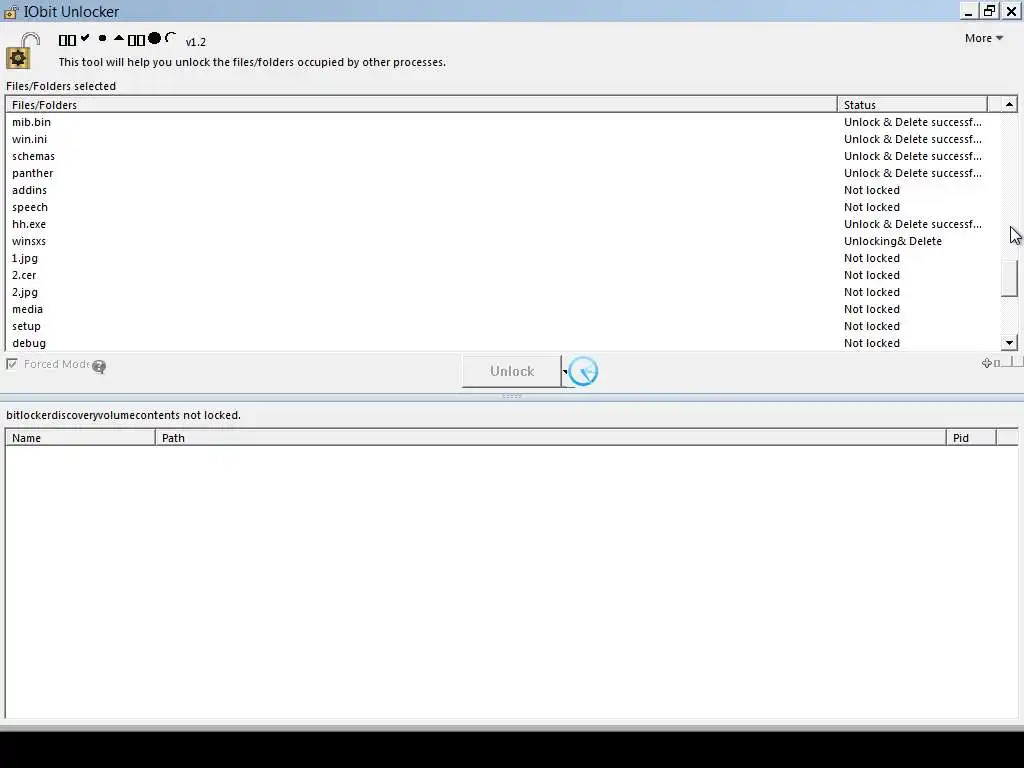Click the Path column header

coord(551,438)
